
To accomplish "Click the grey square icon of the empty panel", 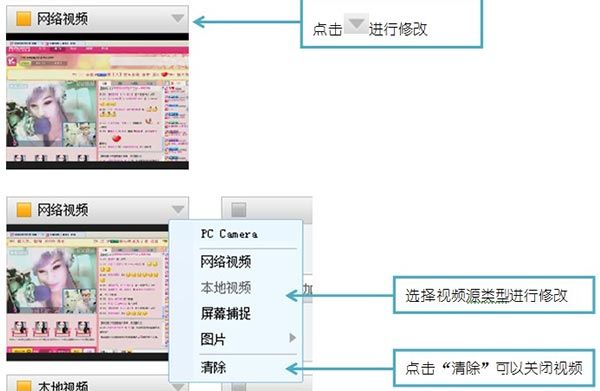I will point(239,210).
